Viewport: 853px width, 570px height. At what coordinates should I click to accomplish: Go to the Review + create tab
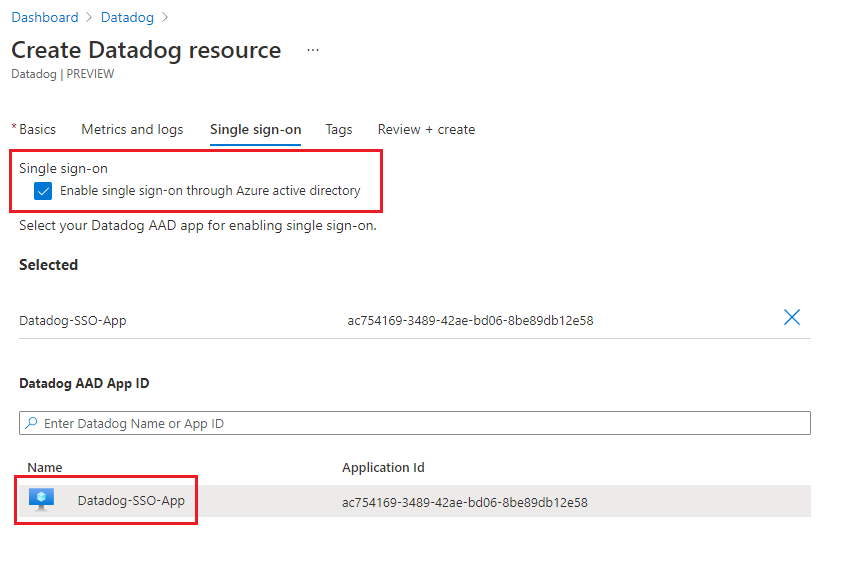point(426,129)
